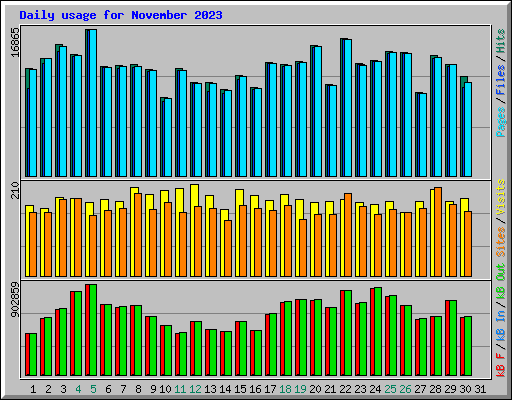Click the green kB bar for day 24
Image resolution: width=512 pixels, height=400 pixels.
click(x=378, y=332)
